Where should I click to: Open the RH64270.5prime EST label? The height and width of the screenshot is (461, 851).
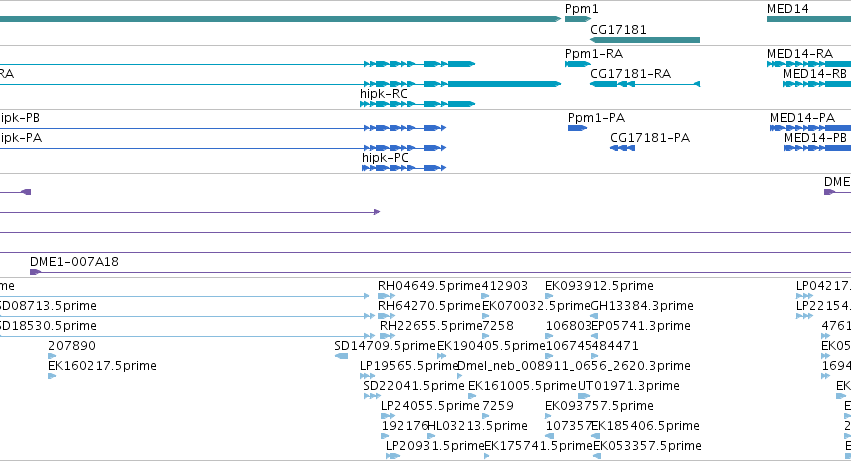(429, 306)
